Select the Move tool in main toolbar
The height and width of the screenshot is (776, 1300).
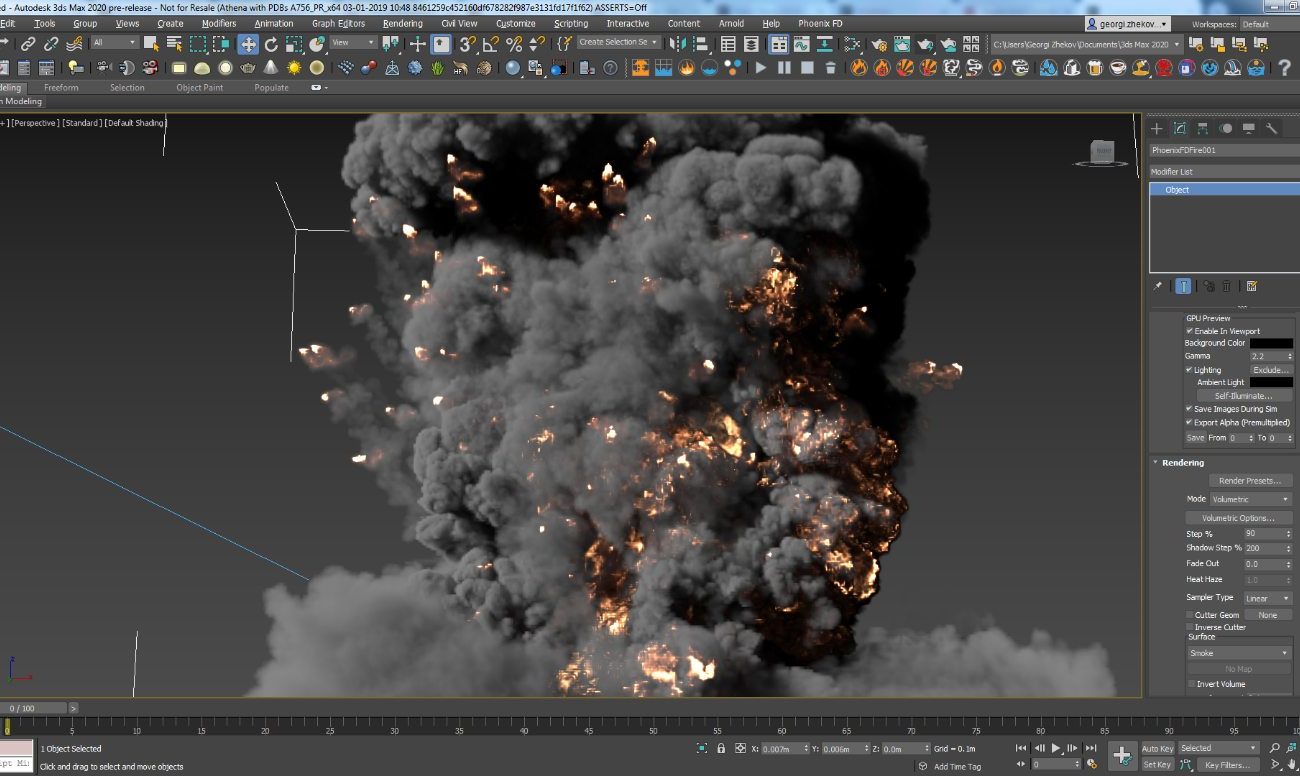pos(247,44)
